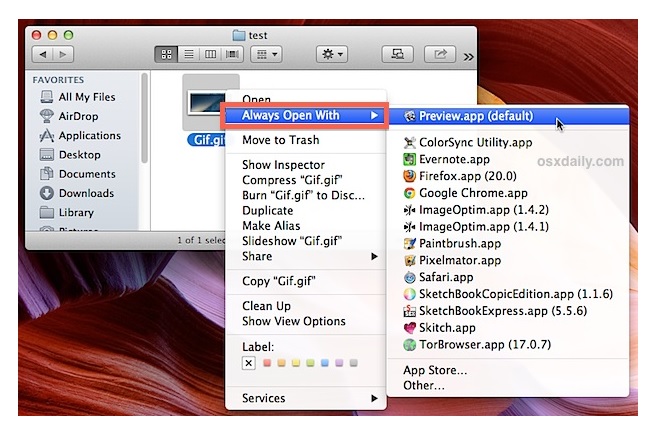The height and width of the screenshot is (432, 658).
Task: Click the screen sharing toolbar icon
Action: 397,54
